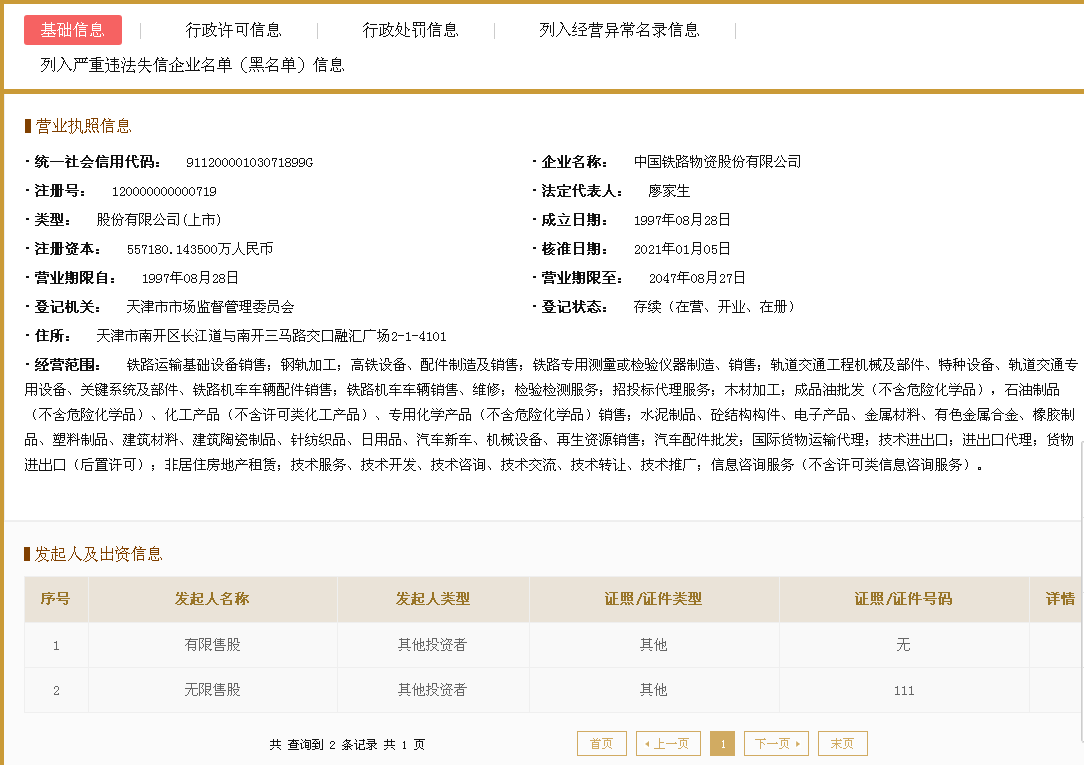Click company type 股份有限公司(上市)

click(x=159, y=220)
